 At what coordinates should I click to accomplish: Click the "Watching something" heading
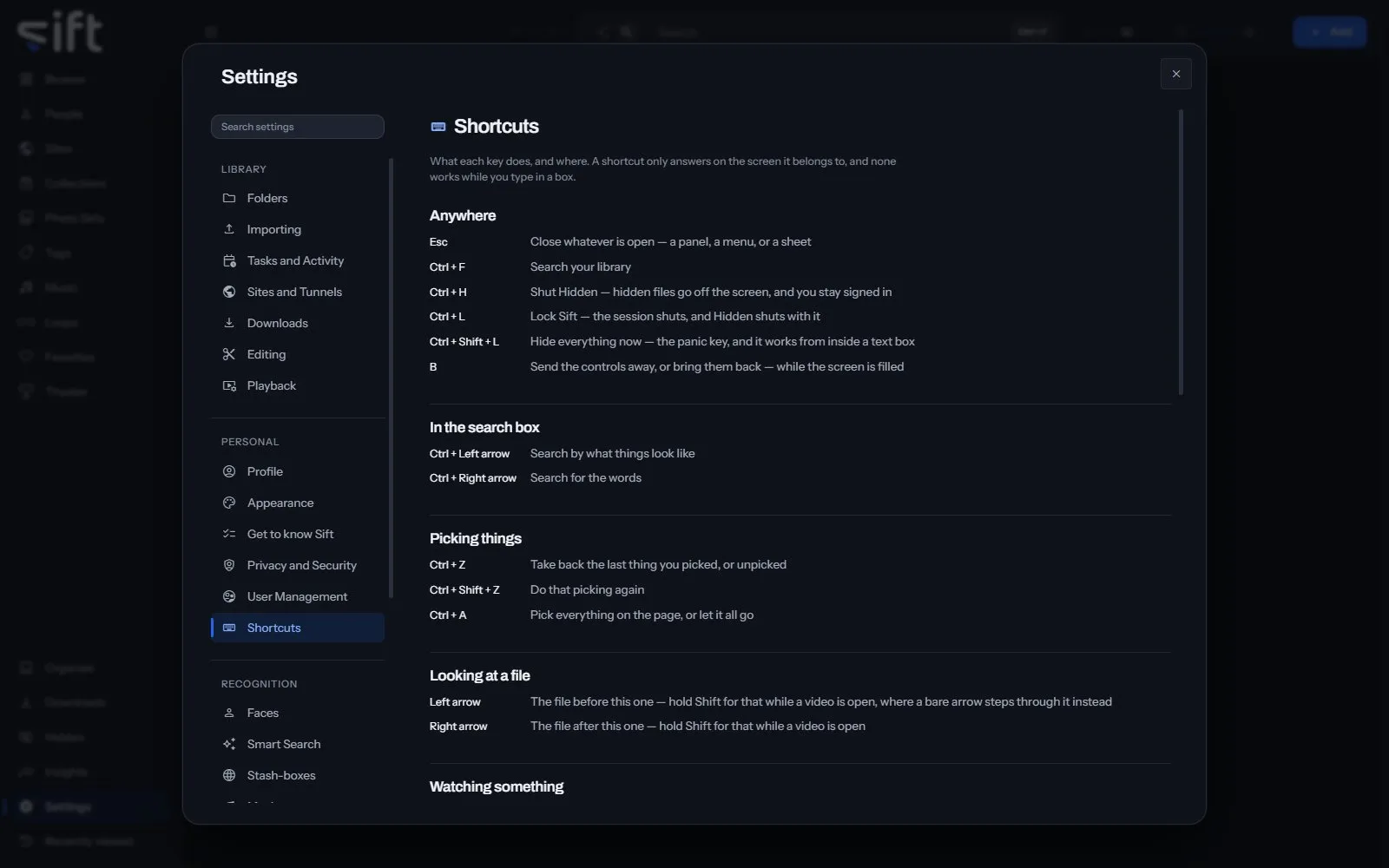pos(497,786)
